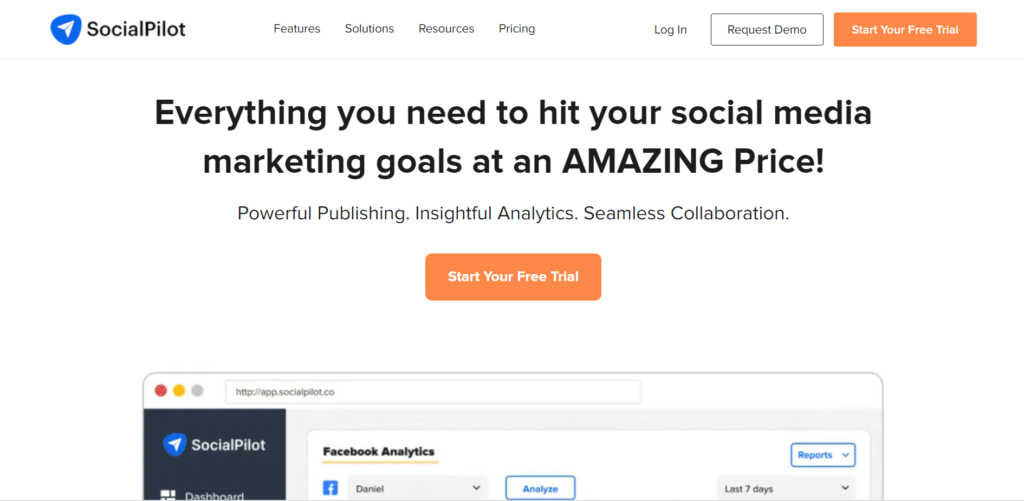Click the red dot in mock browser window
Image resolution: width=1024 pixels, height=501 pixels.
(x=161, y=391)
